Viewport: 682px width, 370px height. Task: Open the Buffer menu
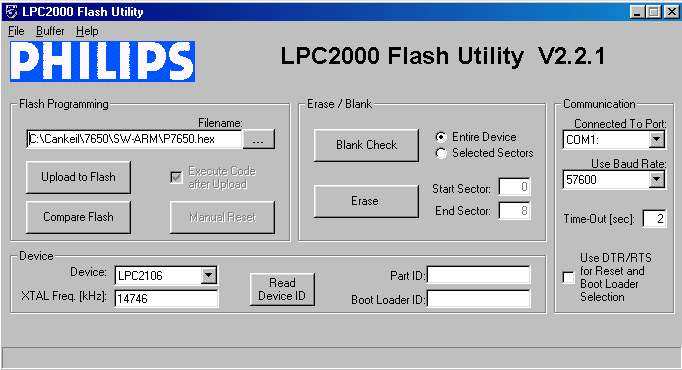(x=50, y=31)
